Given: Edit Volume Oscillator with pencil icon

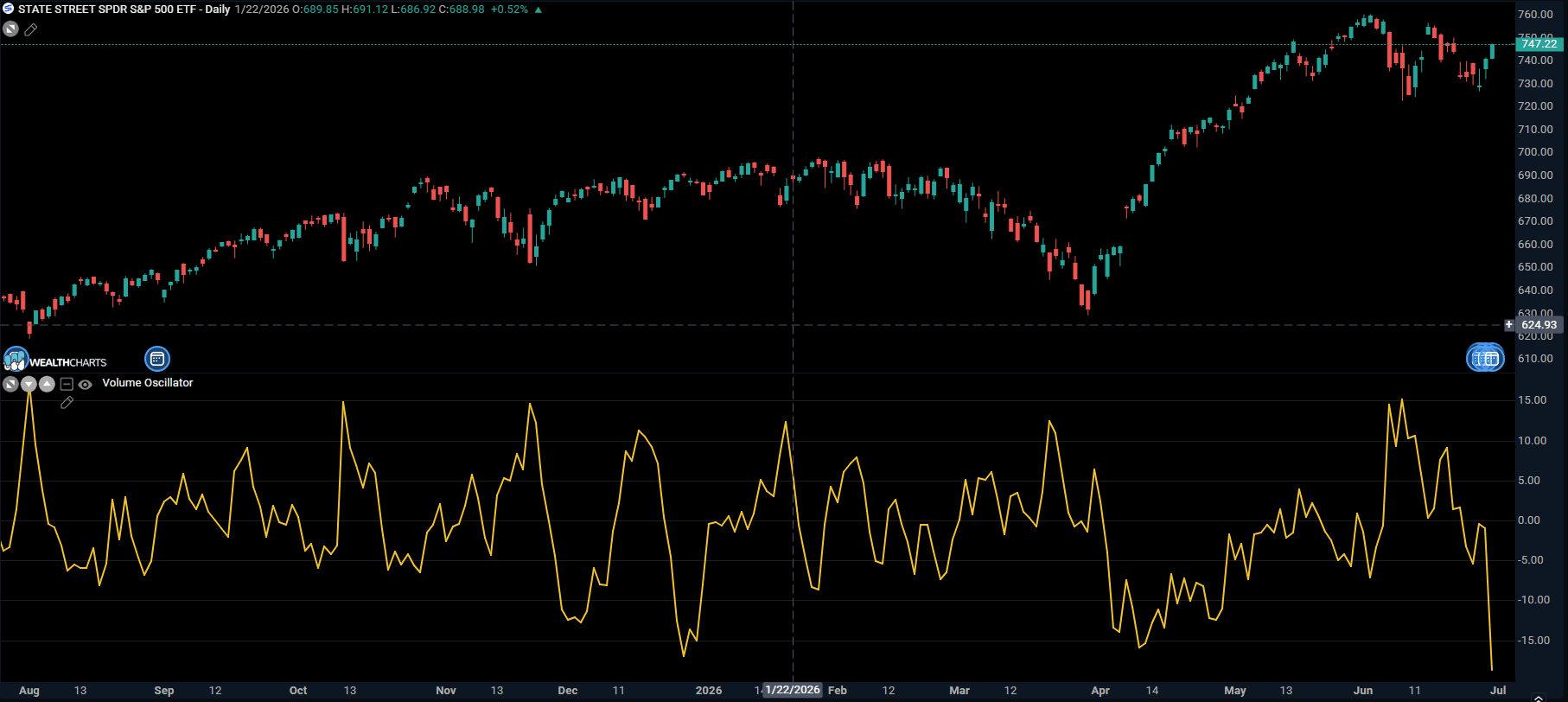Looking at the screenshot, I should click(x=67, y=403).
